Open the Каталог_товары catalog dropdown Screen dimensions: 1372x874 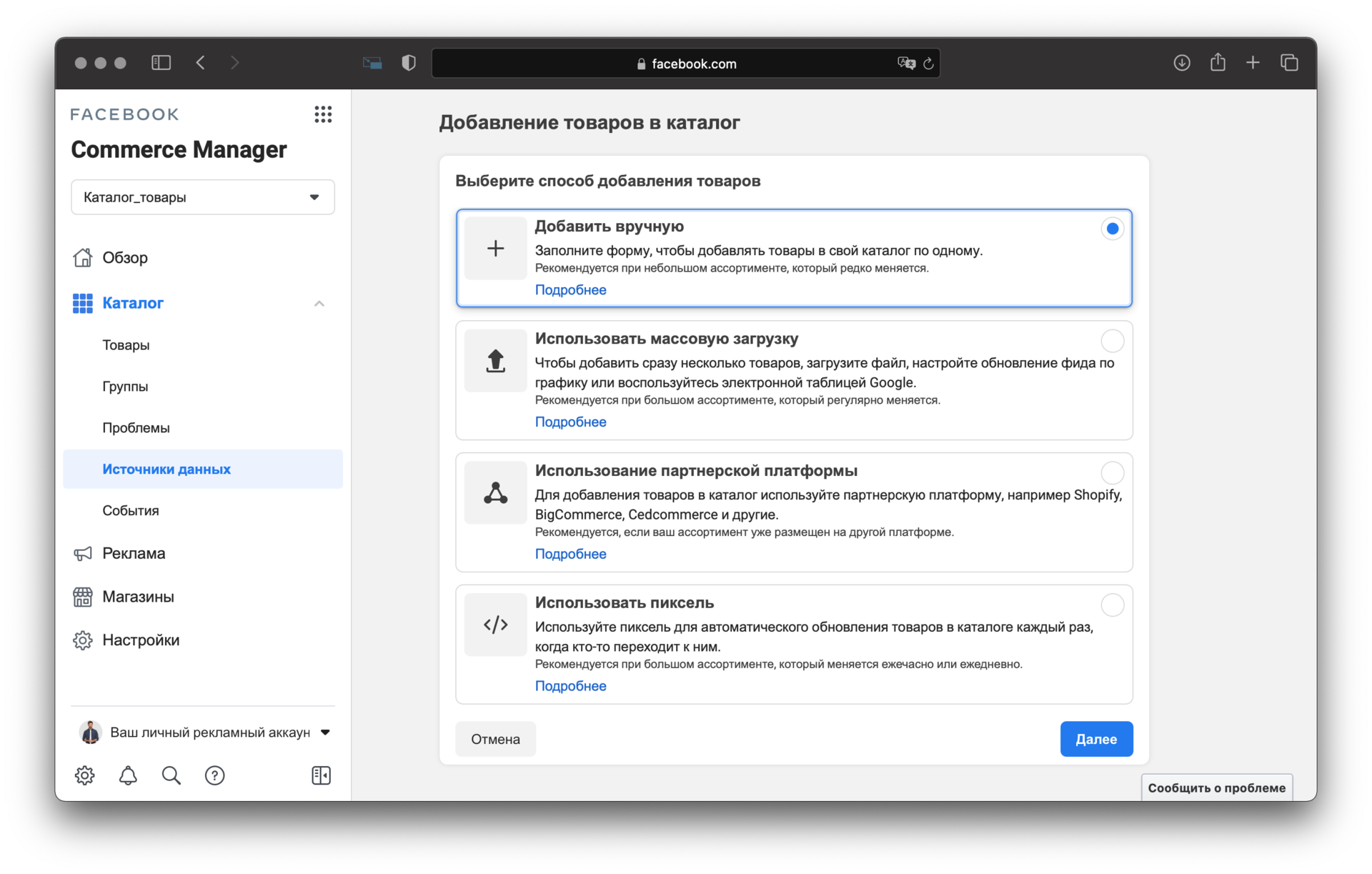(203, 197)
